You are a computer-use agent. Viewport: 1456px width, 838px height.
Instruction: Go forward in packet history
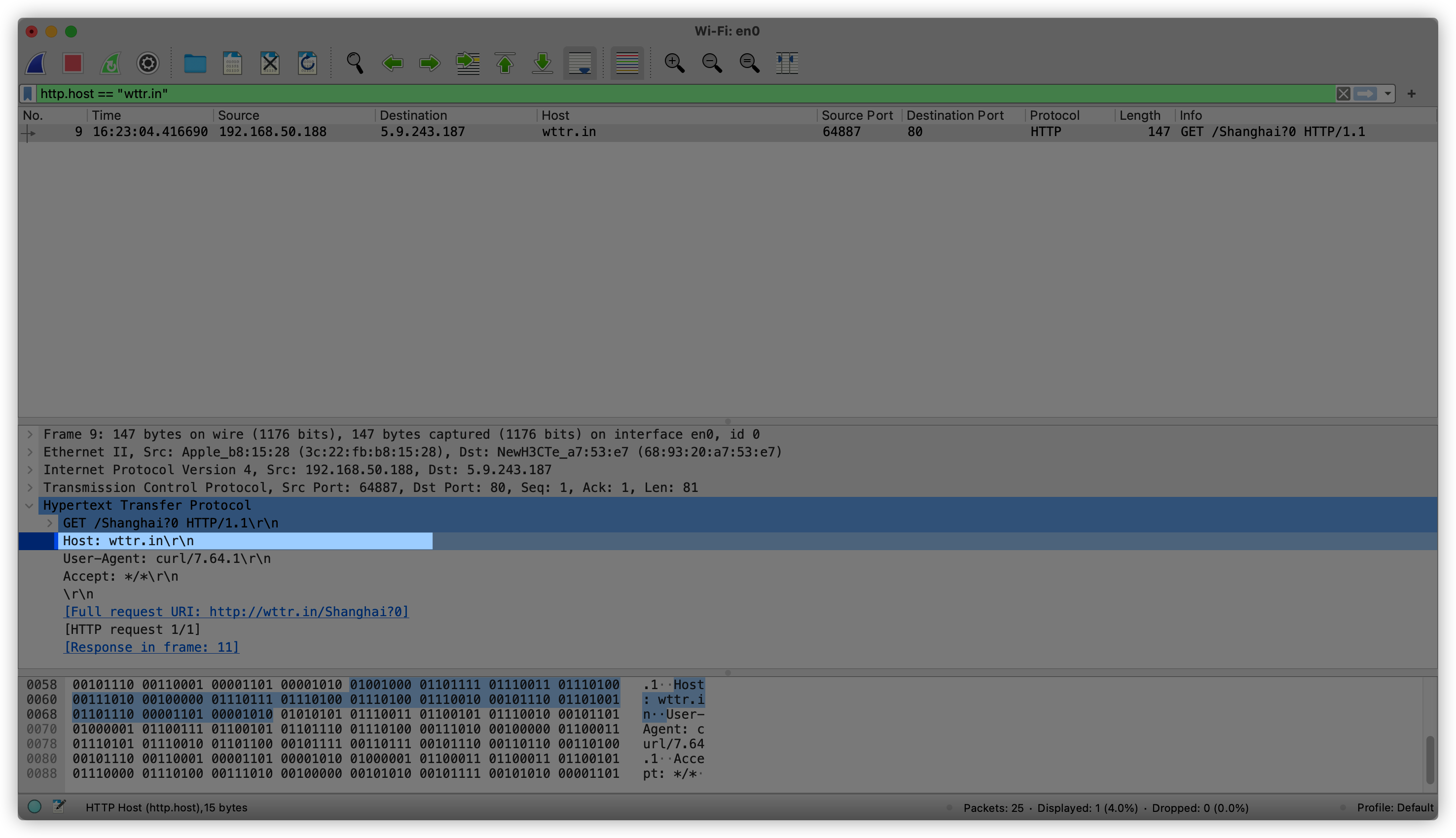[430, 63]
